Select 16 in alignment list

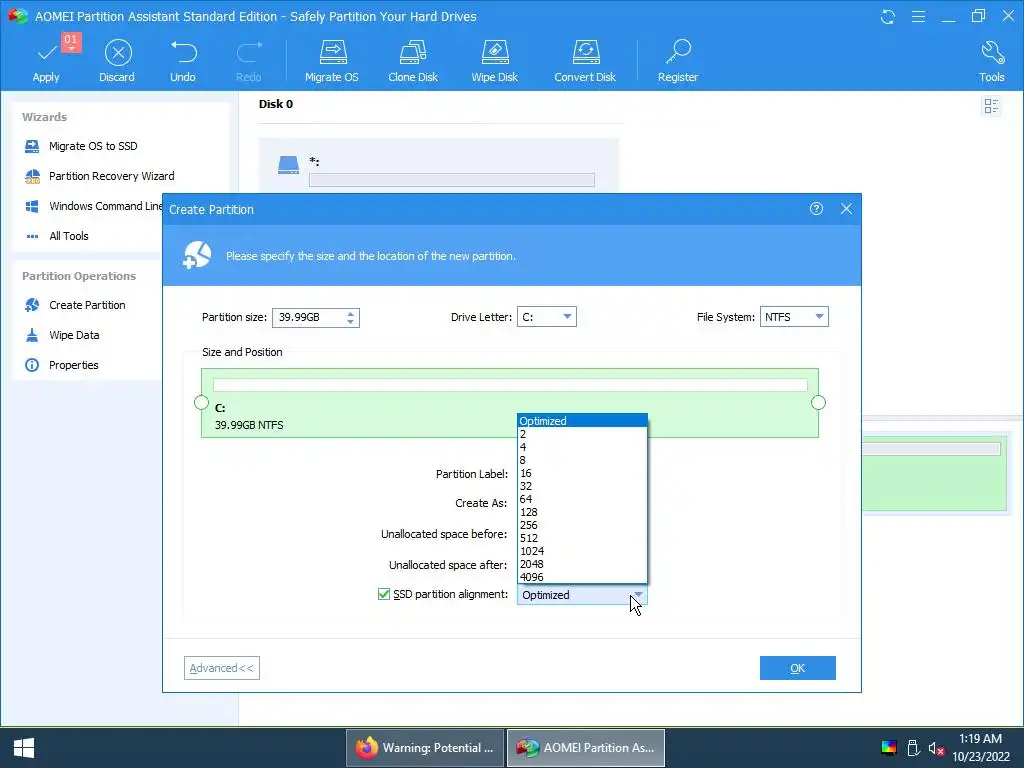coord(583,473)
